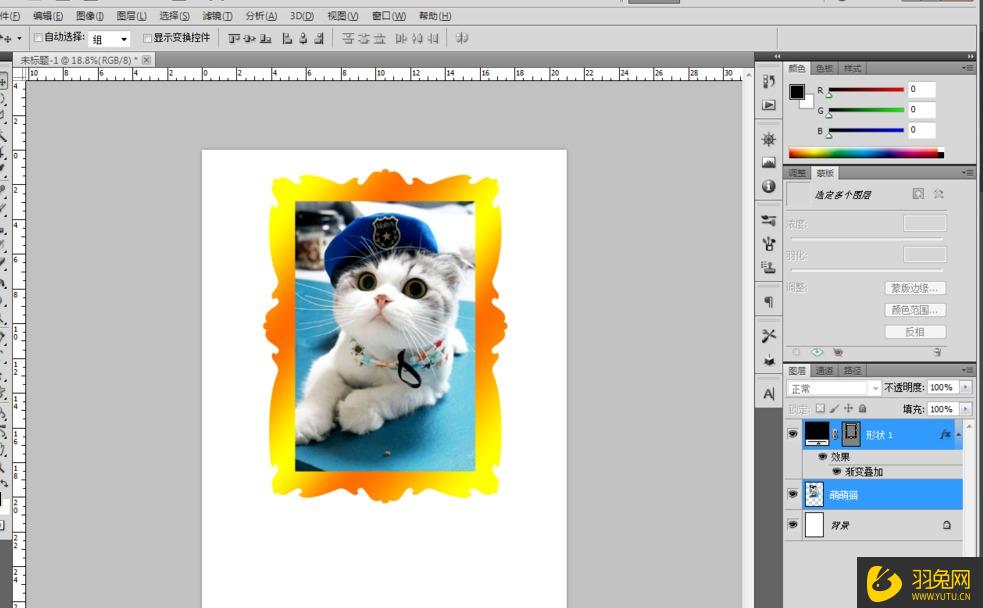This screenshot has width=983, height=608.
Task: Click the 萌萌猫 layer thumbnail
Action: 814,495
